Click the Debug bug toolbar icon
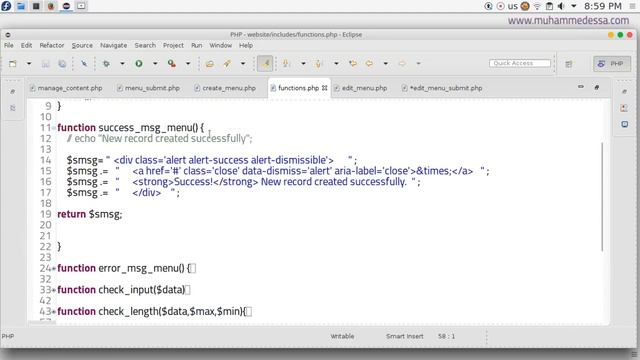640x360 pixels. coord(106,64)
